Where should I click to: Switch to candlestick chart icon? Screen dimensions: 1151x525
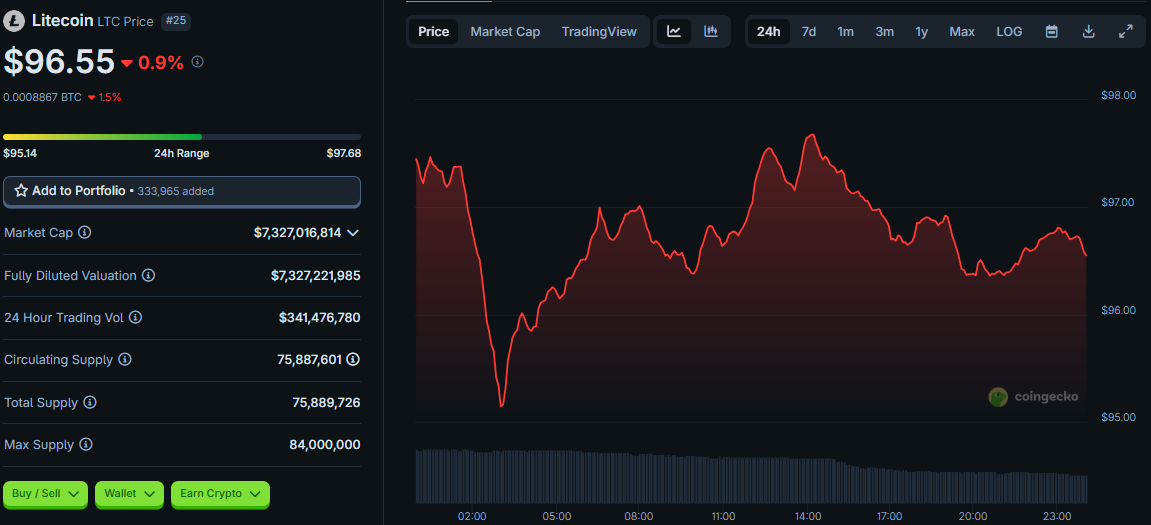point(711,32)
